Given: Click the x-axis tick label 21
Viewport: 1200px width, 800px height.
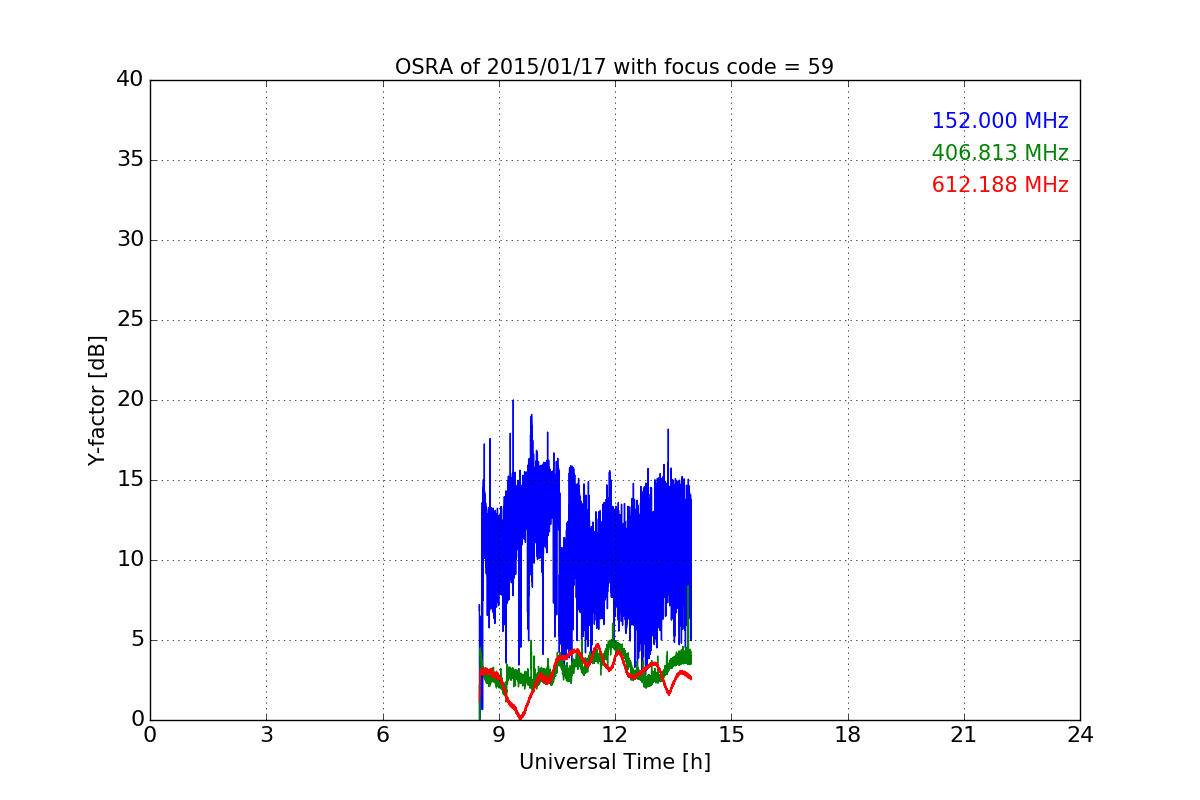Looking at the screenshot, I should click(964, 735).
